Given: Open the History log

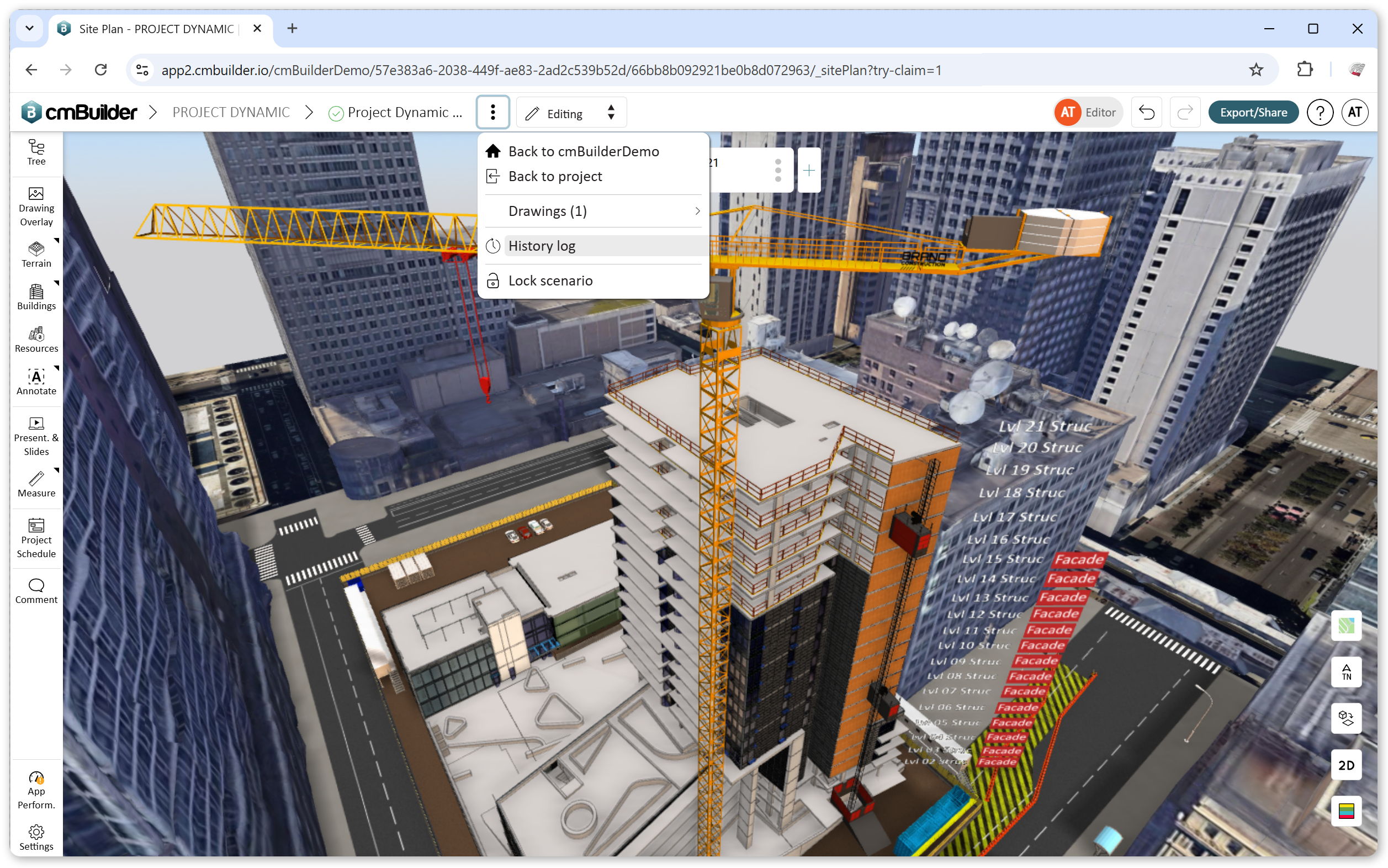Looking at the screenshot, I should [x=593, y=246].
